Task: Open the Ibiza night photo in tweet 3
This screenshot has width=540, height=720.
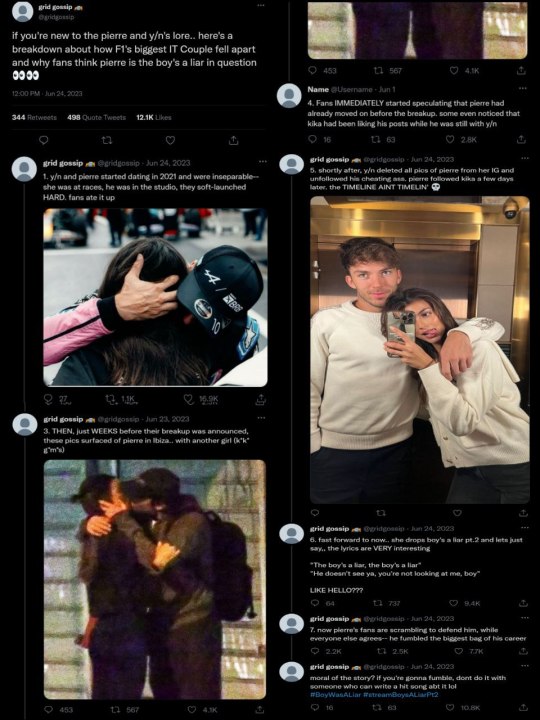Action: (x=155, y=579)
